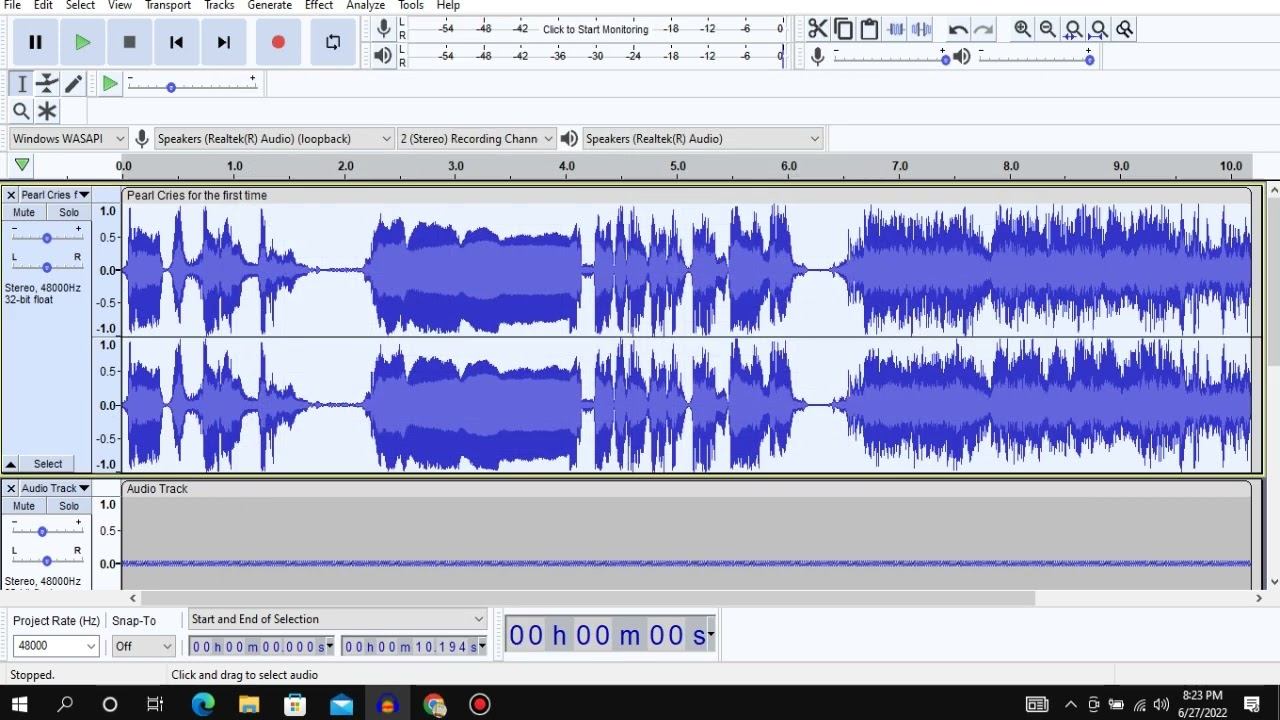Open Microsoft Edge from taskbar
The height and width of the screenshot is (720, 1280).
[203, 704]
